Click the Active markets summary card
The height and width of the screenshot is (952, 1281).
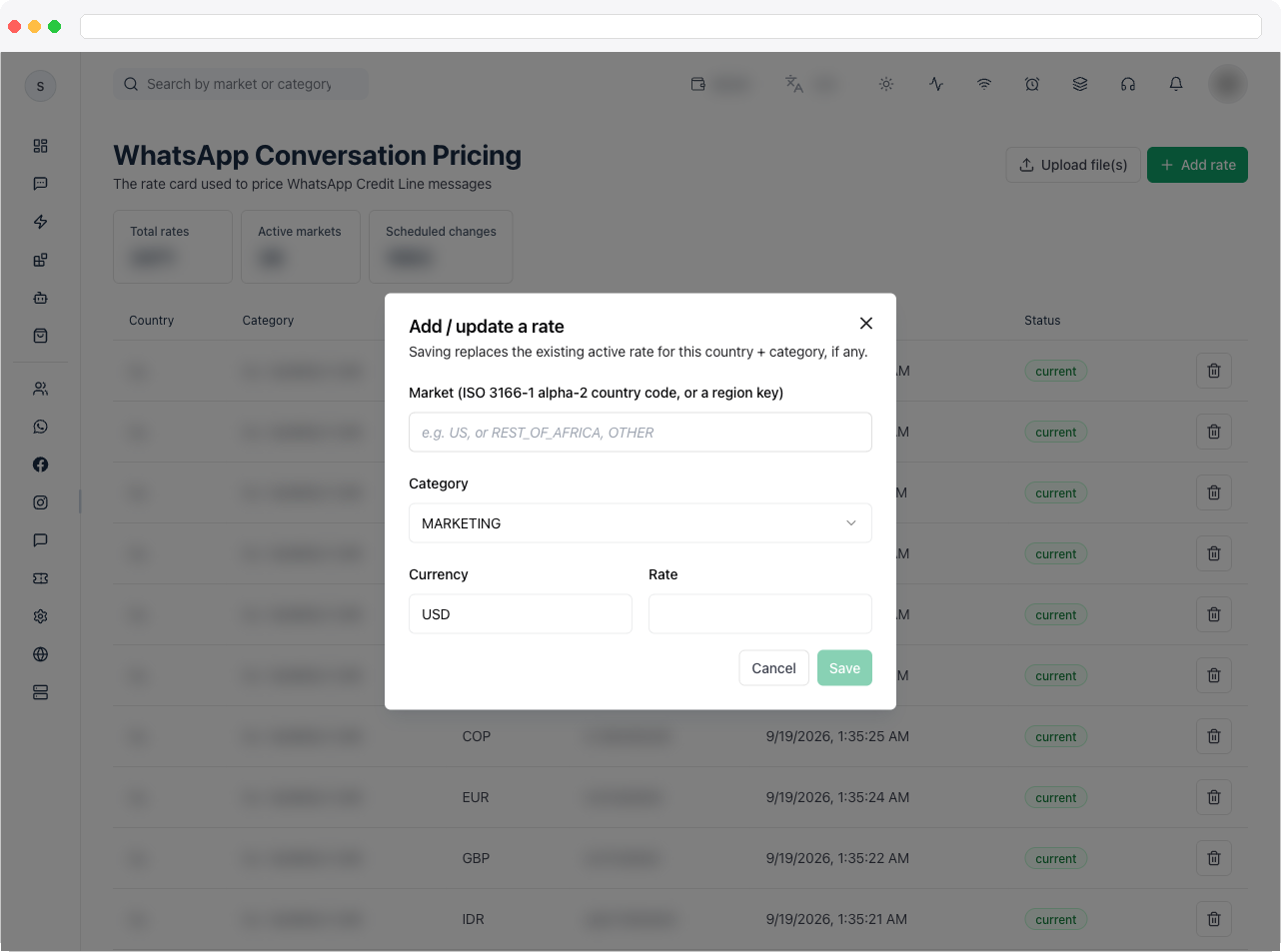[301, 247]
